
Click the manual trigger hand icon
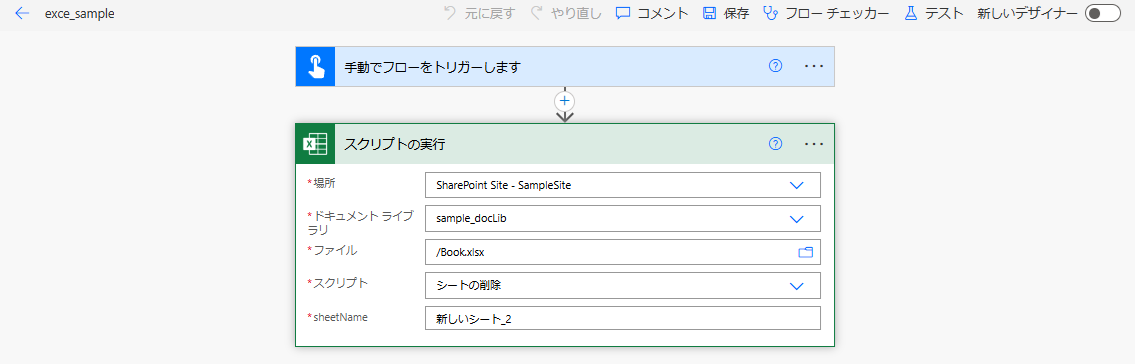(316, 67)
